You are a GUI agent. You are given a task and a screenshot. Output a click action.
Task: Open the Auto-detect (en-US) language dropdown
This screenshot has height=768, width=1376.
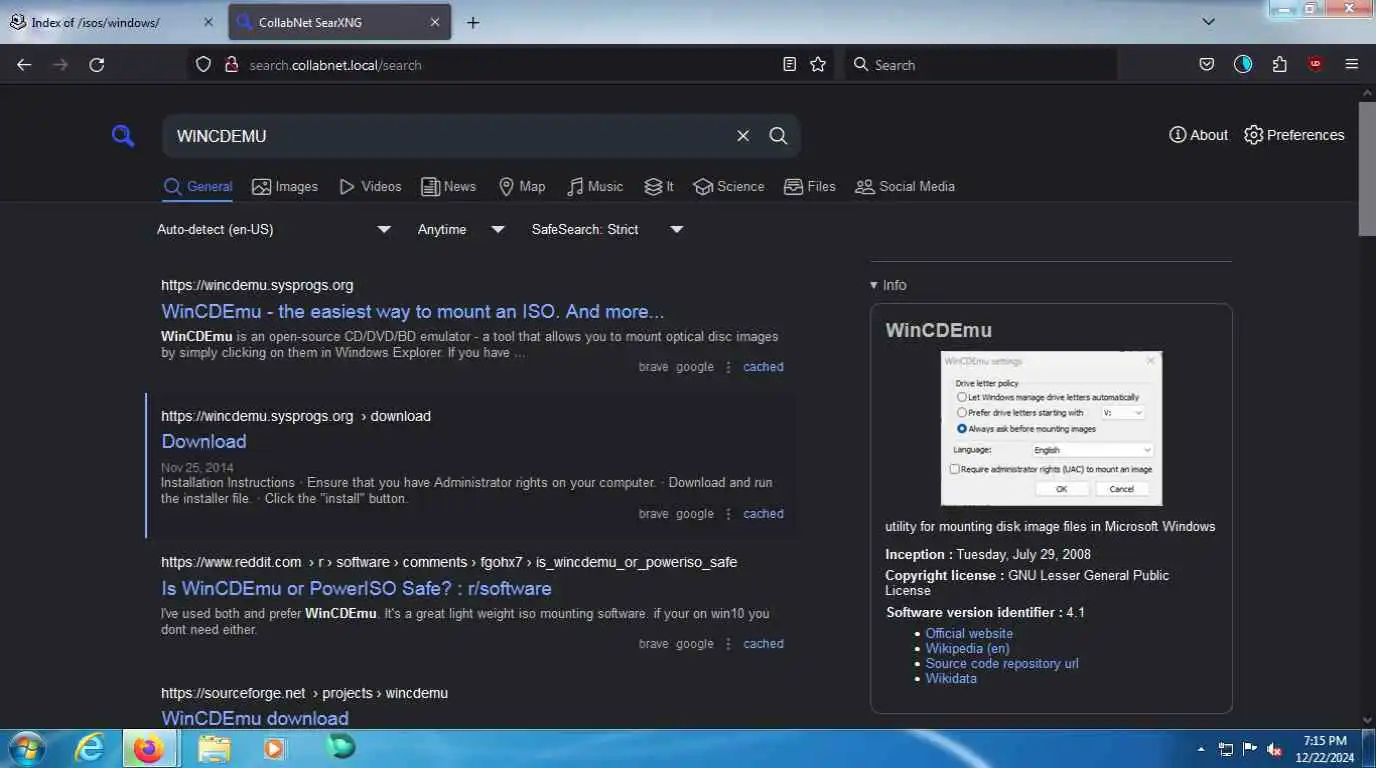pyautogui.click(x=274, y=229)
